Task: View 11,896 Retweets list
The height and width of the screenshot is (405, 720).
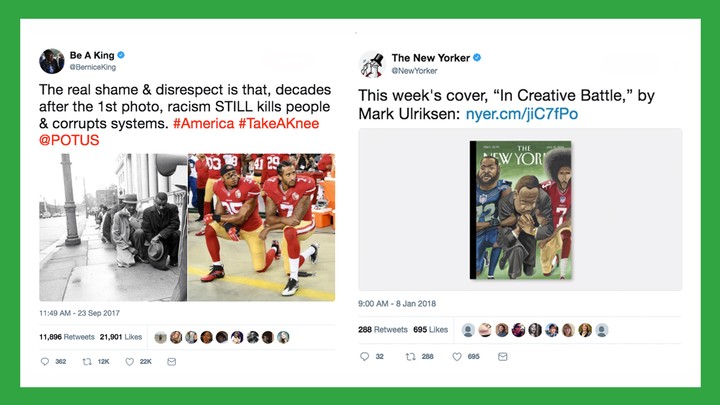Action: click(x=67, y=337)
